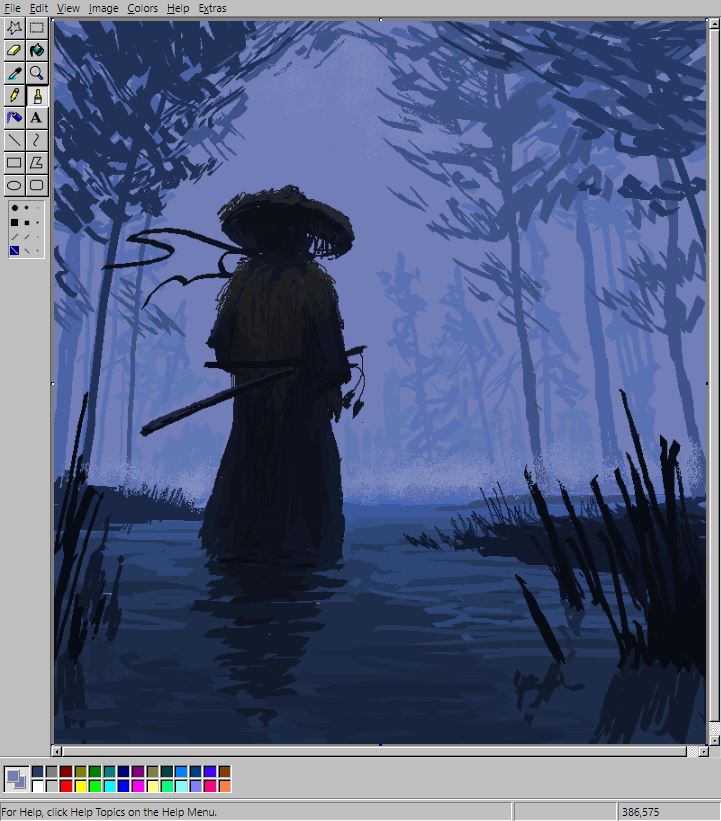721x821 pixels.
Task: Choose the large square brush shape
Action: coord(15,223)
